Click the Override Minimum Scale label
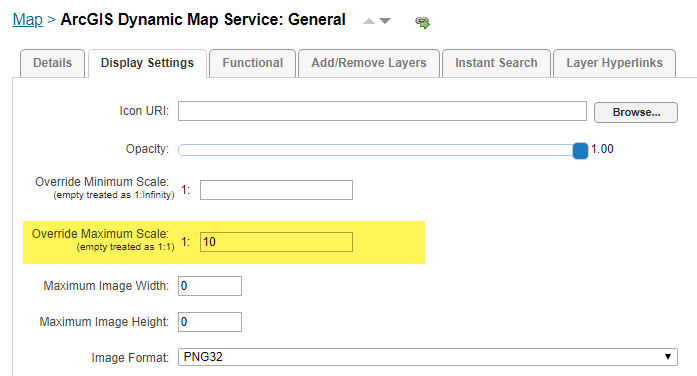Screen dimensions: 697x376 [x=102, y=182]
